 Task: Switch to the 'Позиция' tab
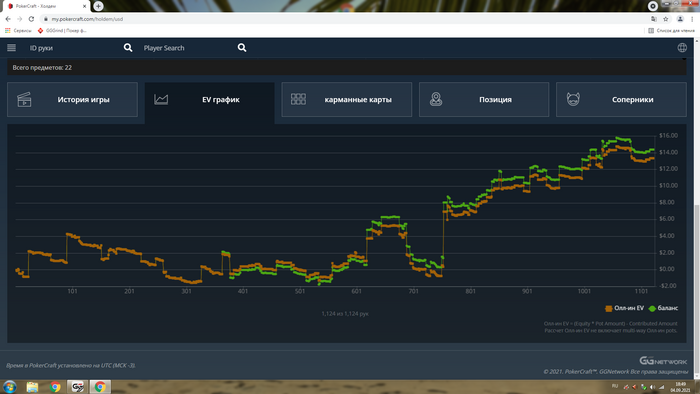click(484, 100)
